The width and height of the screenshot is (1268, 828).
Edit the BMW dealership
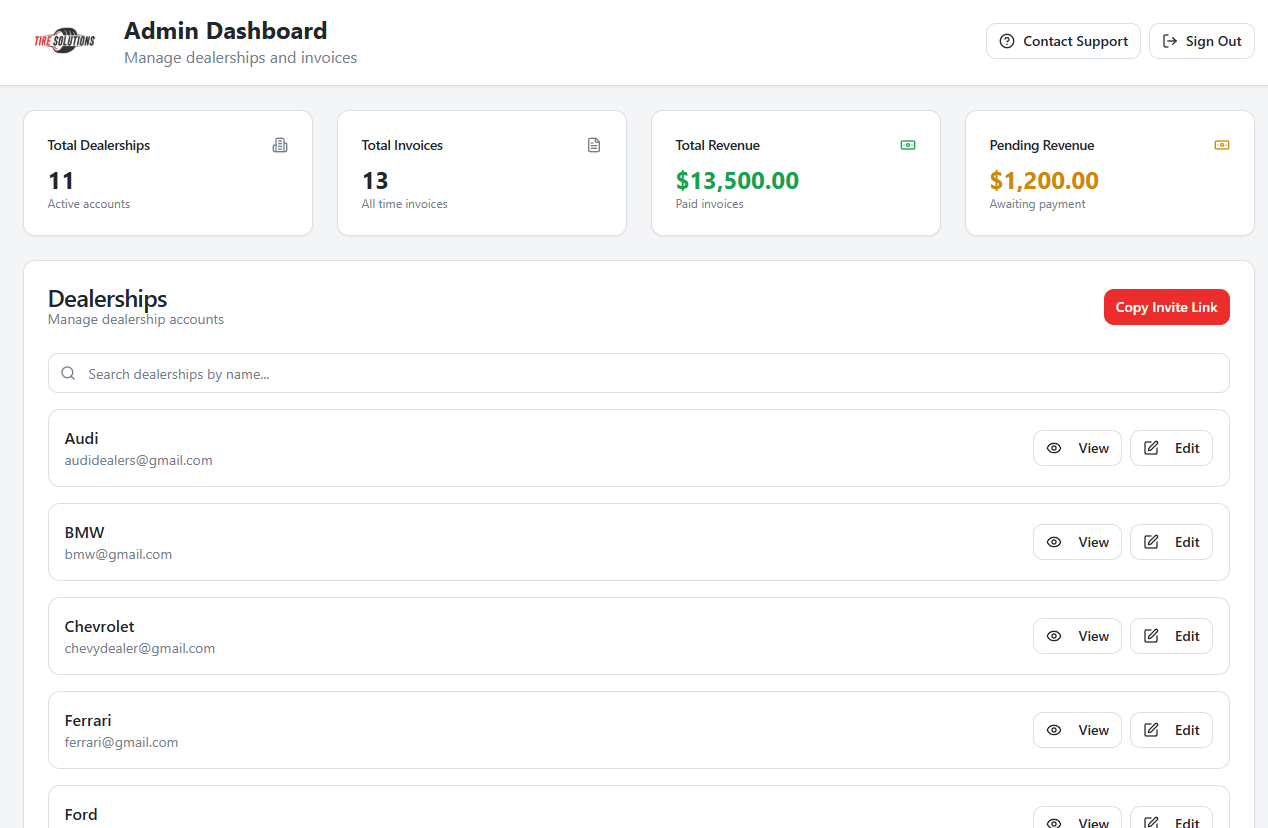[x=1171, y=542]
